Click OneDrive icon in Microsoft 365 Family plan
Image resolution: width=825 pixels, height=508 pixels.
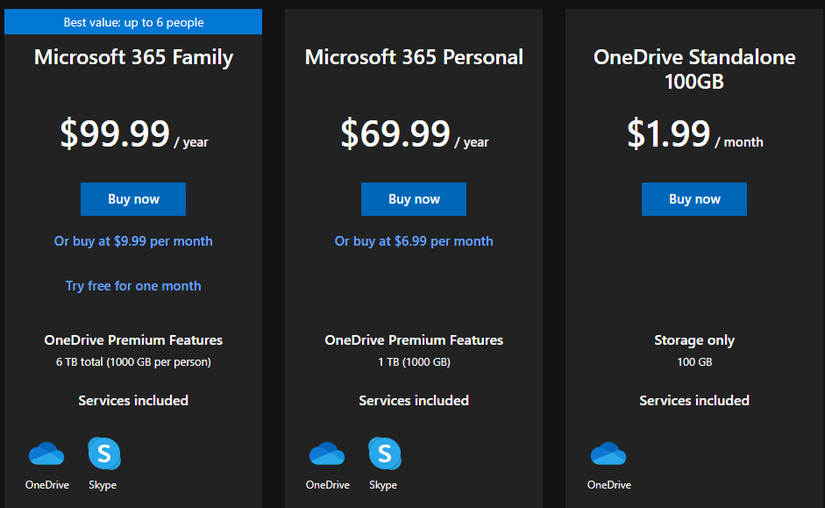(47, 454)
